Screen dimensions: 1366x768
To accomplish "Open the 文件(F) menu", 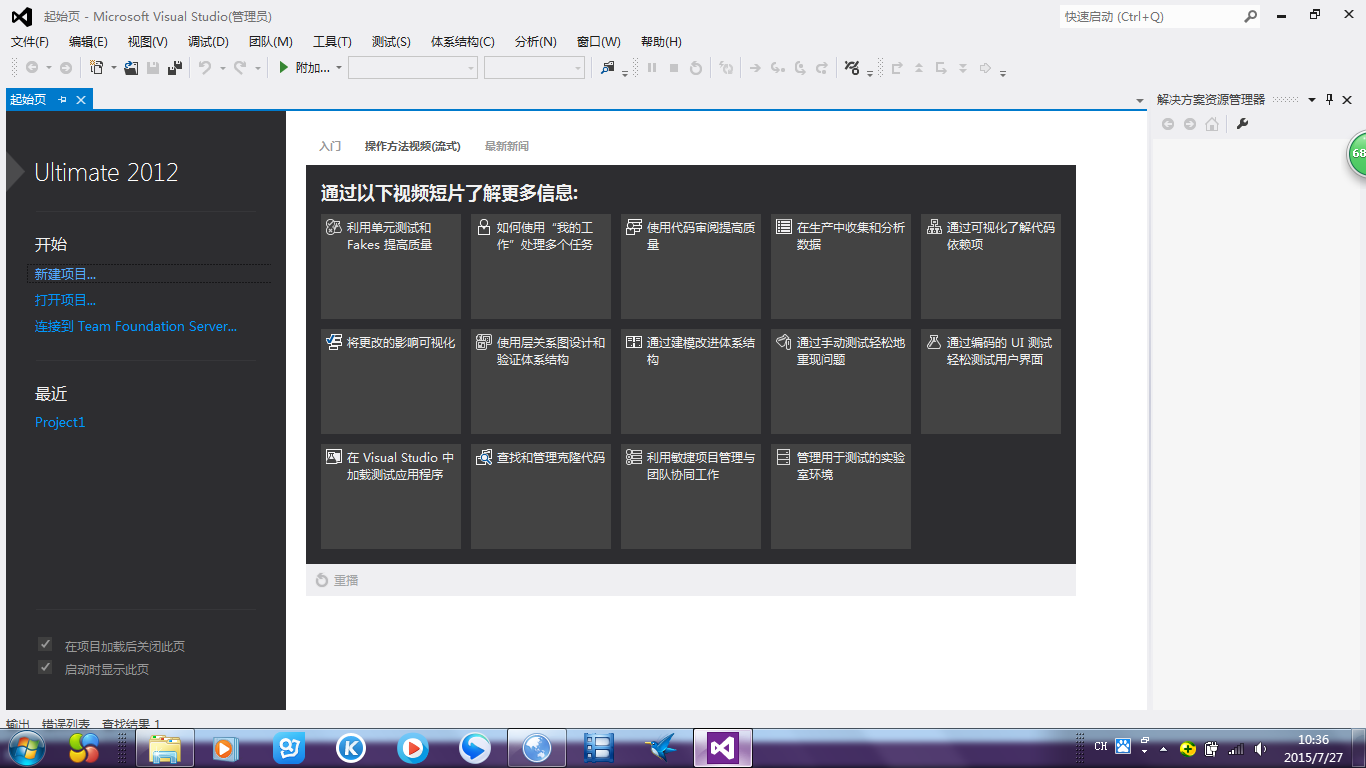I will tap(30, 41).
